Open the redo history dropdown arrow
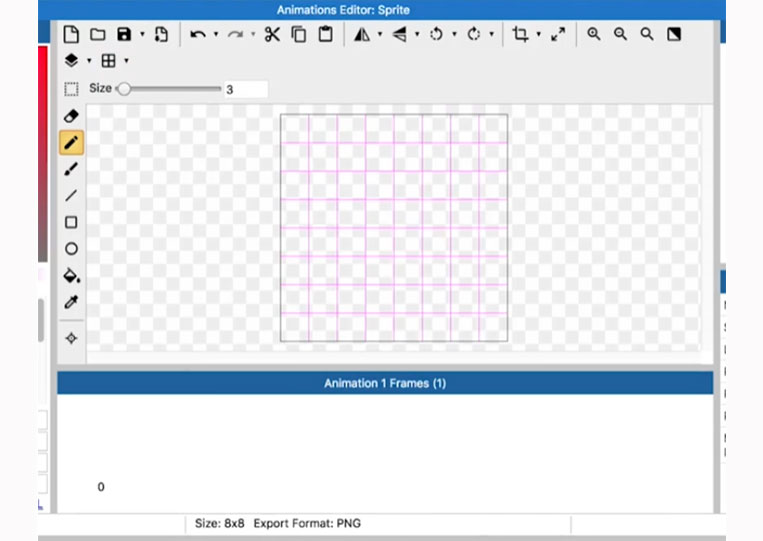Viewport: 763px width, 541px height. click(254, 35)
